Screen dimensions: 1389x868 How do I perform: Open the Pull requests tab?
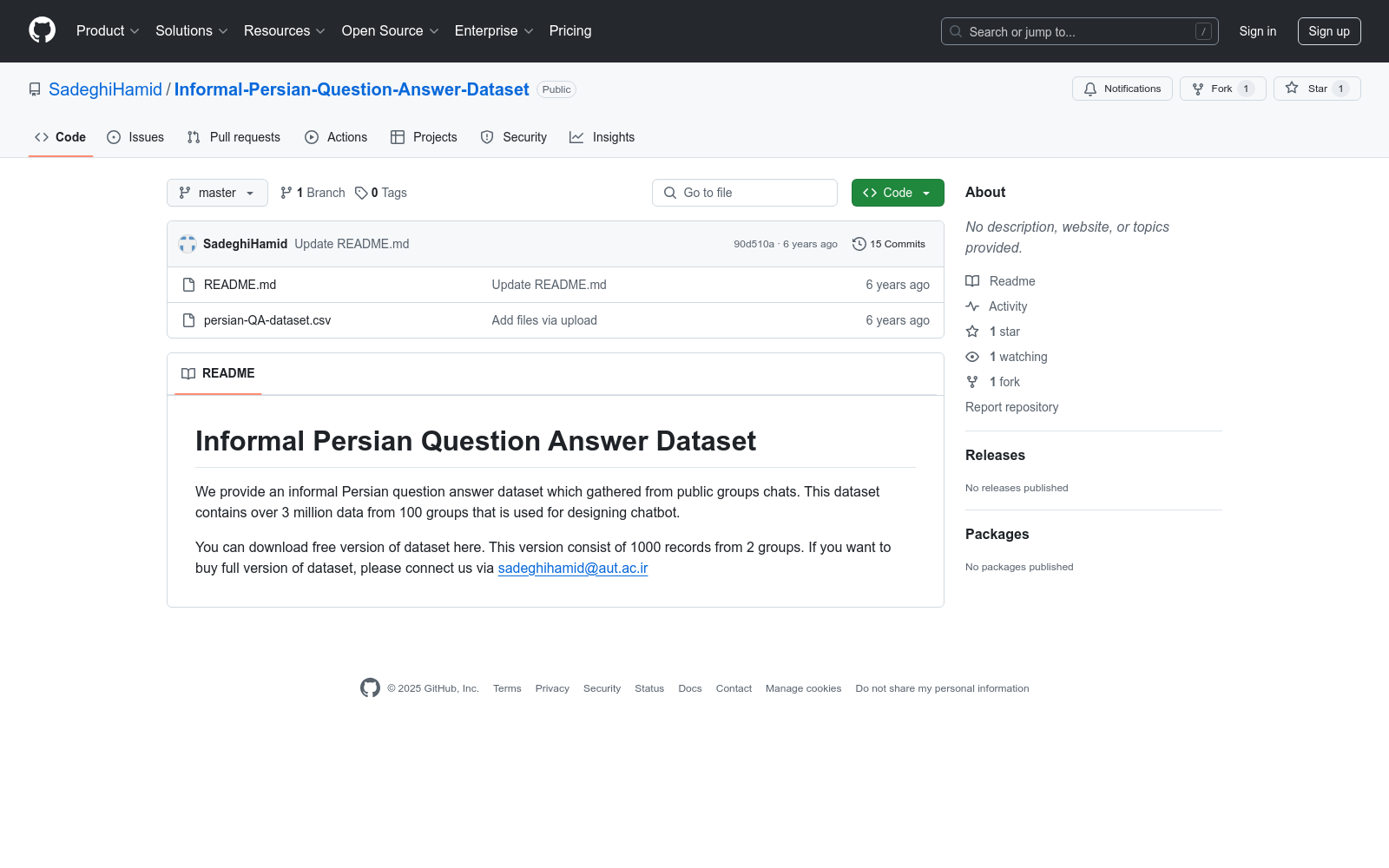tap(234, 137)
